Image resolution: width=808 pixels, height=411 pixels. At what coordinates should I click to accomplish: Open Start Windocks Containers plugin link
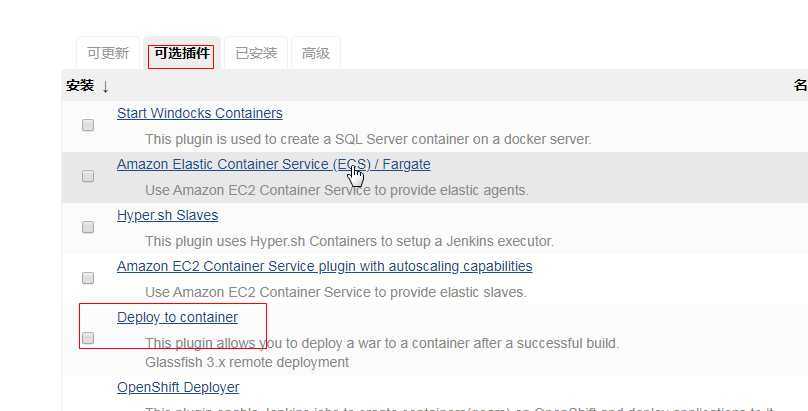click(x=199, y=113)
